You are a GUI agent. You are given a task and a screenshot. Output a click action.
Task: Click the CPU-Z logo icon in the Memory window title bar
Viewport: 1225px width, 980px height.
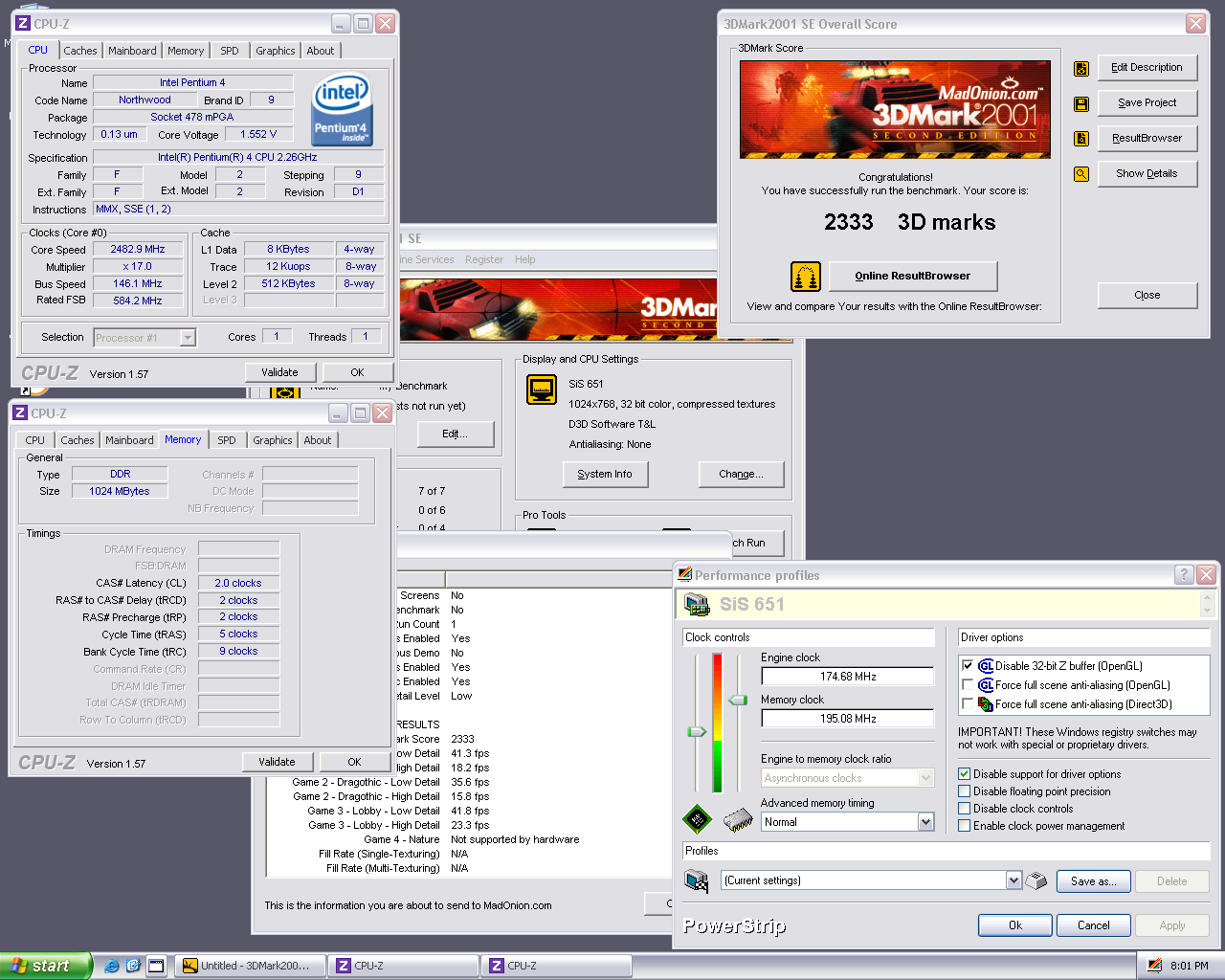tap(20, 412)
